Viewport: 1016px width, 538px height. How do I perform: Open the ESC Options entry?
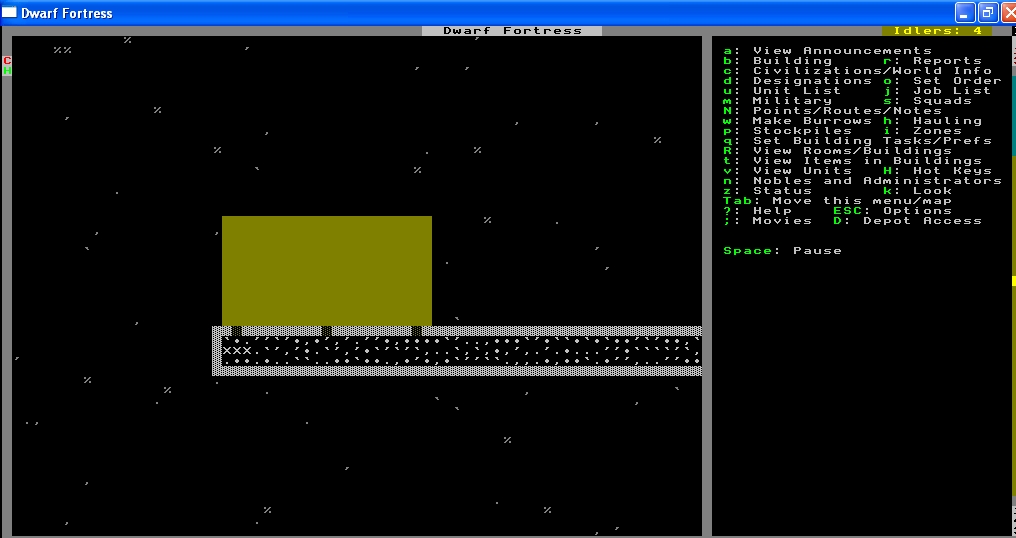(x=892, y=211)
